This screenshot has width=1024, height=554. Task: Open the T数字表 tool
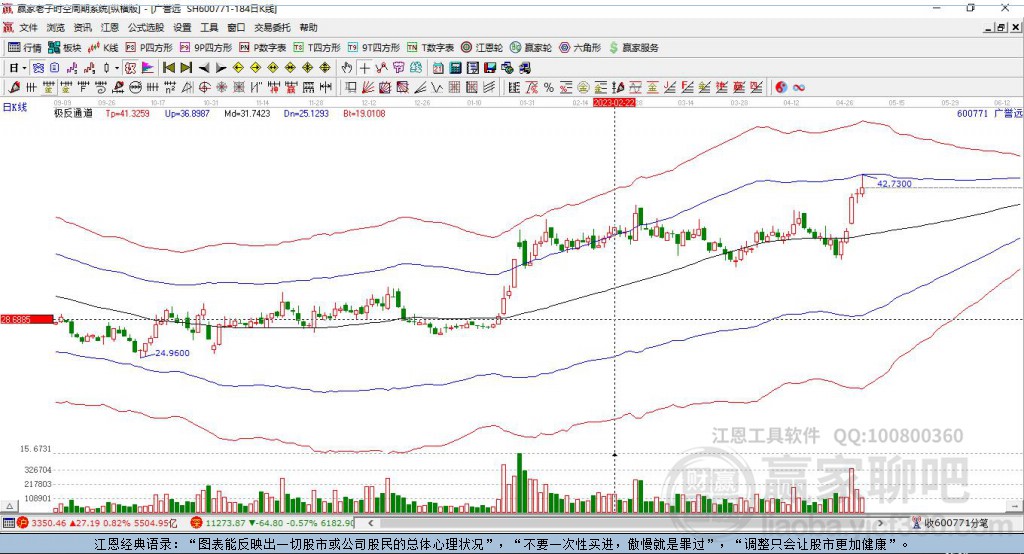tap(430, 48)
